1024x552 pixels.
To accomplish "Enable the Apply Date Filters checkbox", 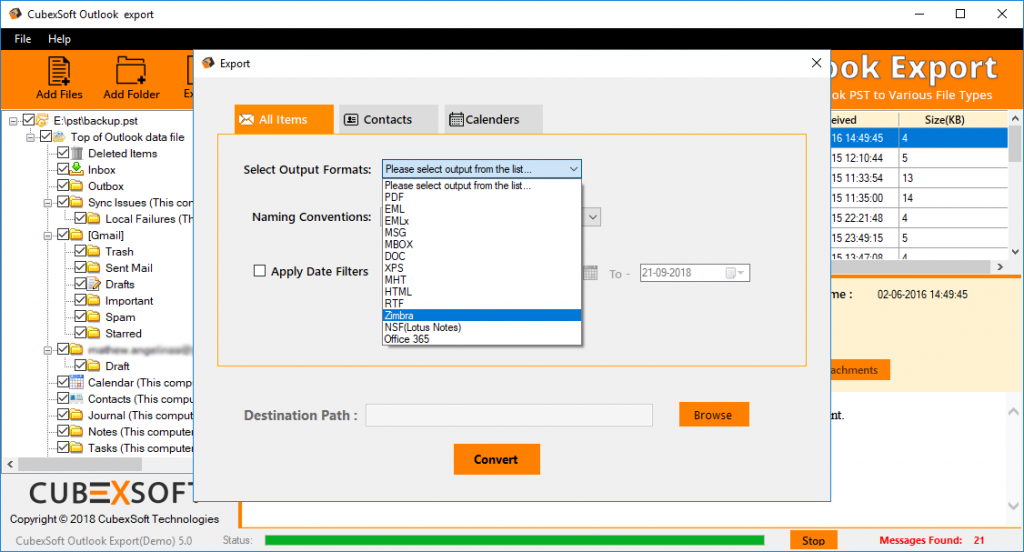I will pos(260,271).
